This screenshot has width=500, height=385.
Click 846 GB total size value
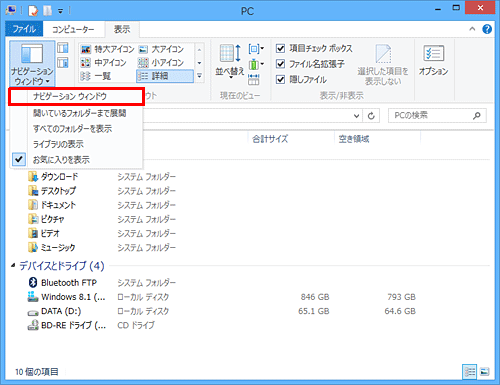[x=315, y=297]
